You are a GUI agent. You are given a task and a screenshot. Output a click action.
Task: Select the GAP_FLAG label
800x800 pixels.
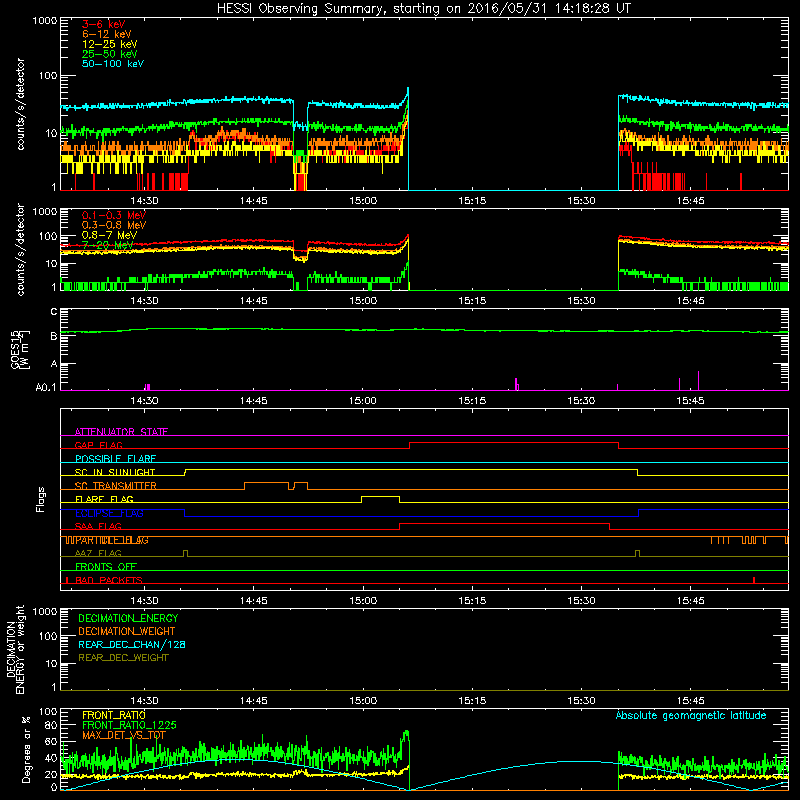pyautogui.click(x=98, y=445)
